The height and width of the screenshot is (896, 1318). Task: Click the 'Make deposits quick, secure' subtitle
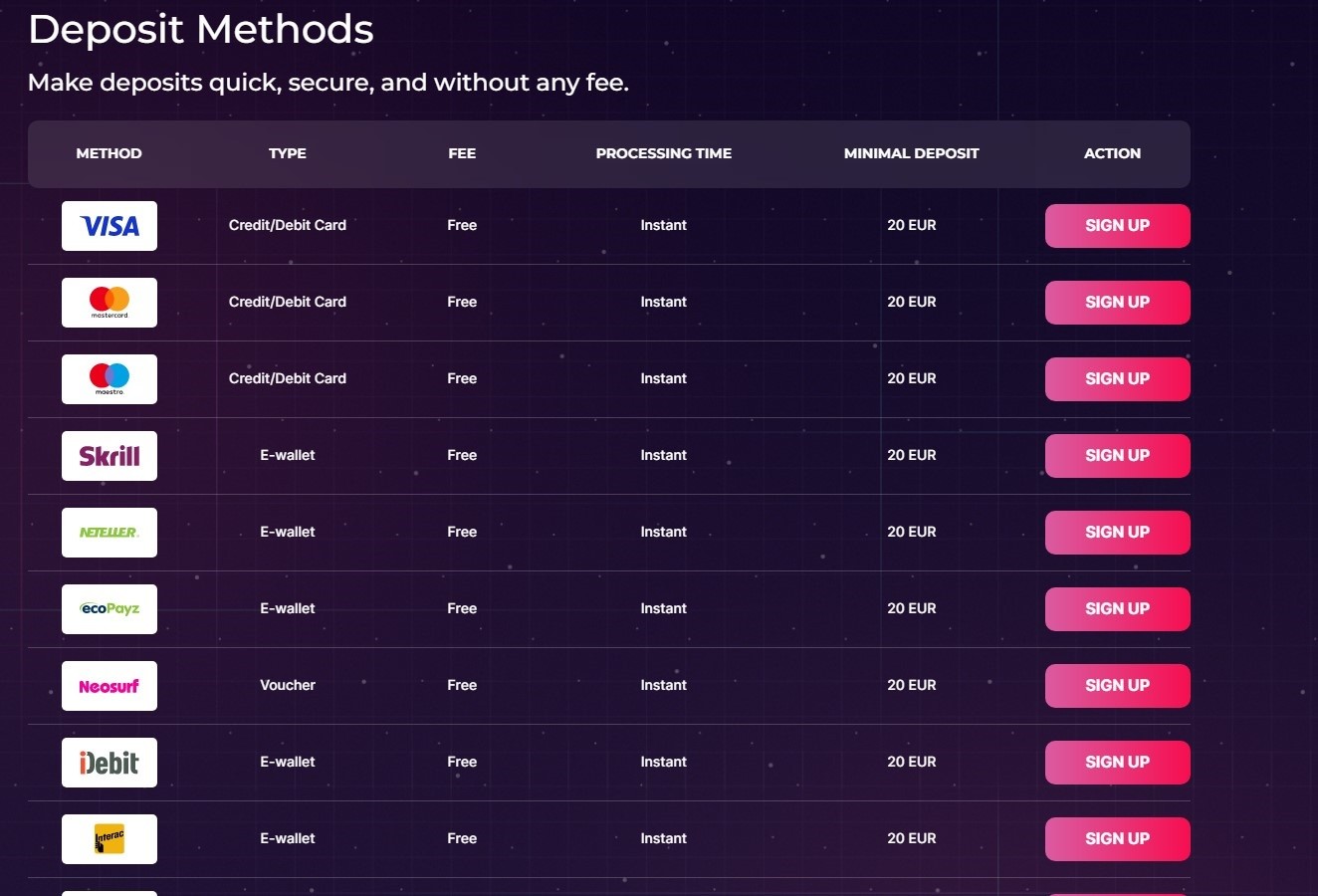329,83
